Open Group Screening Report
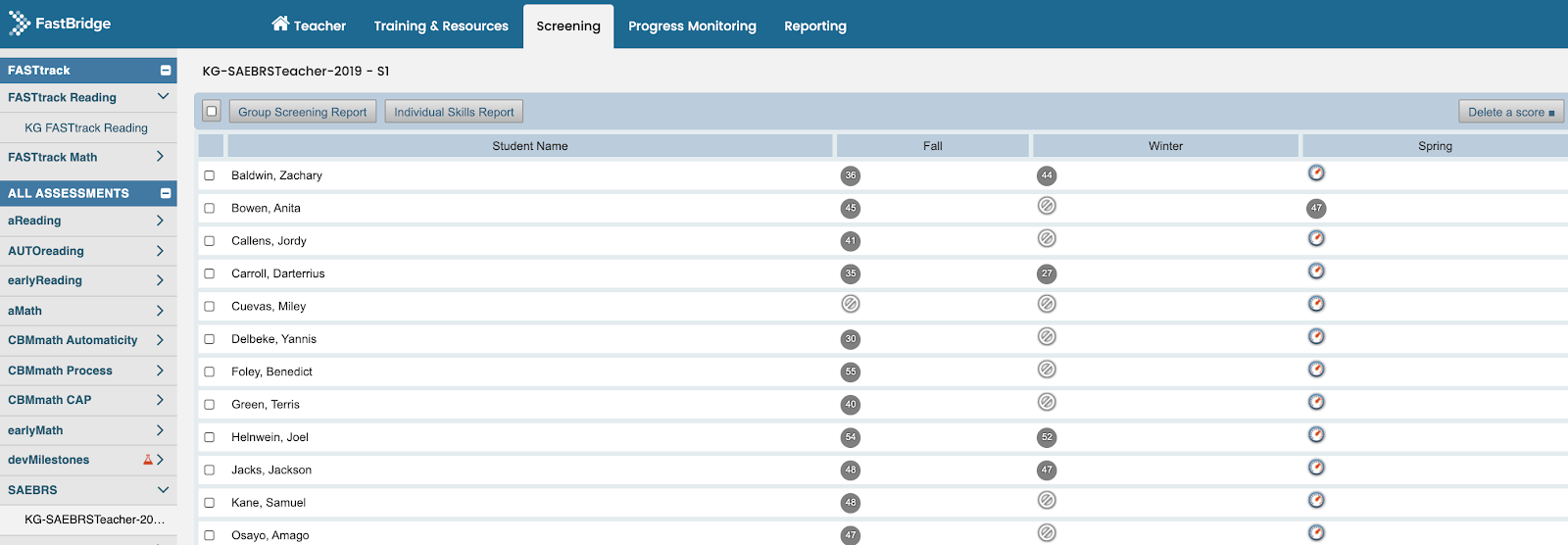The image size is (1568, 545). pos(303,112)
